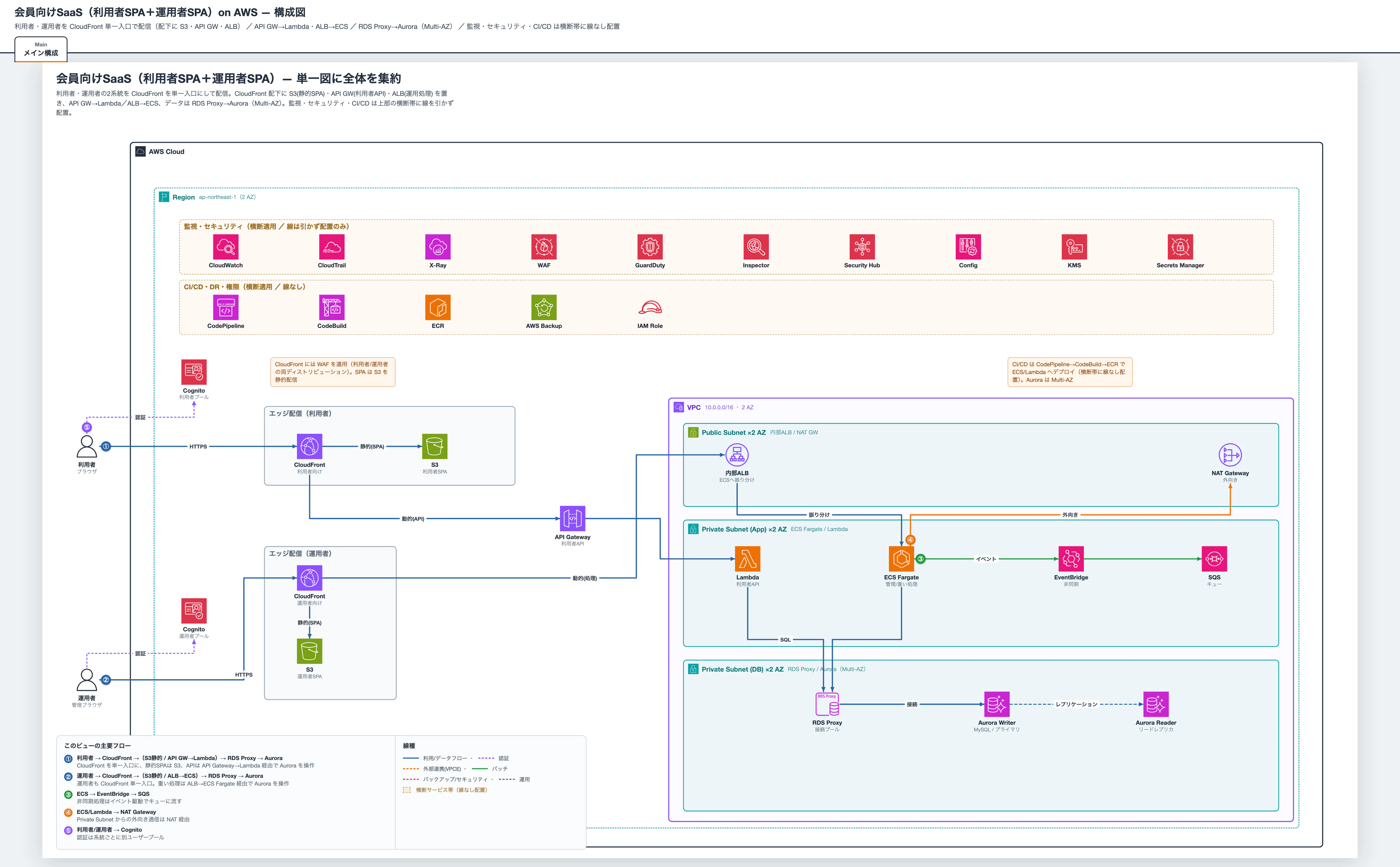Click the AWS Backup icon
This screenshot has height=867, width=1400.
(x=544, y=307)
